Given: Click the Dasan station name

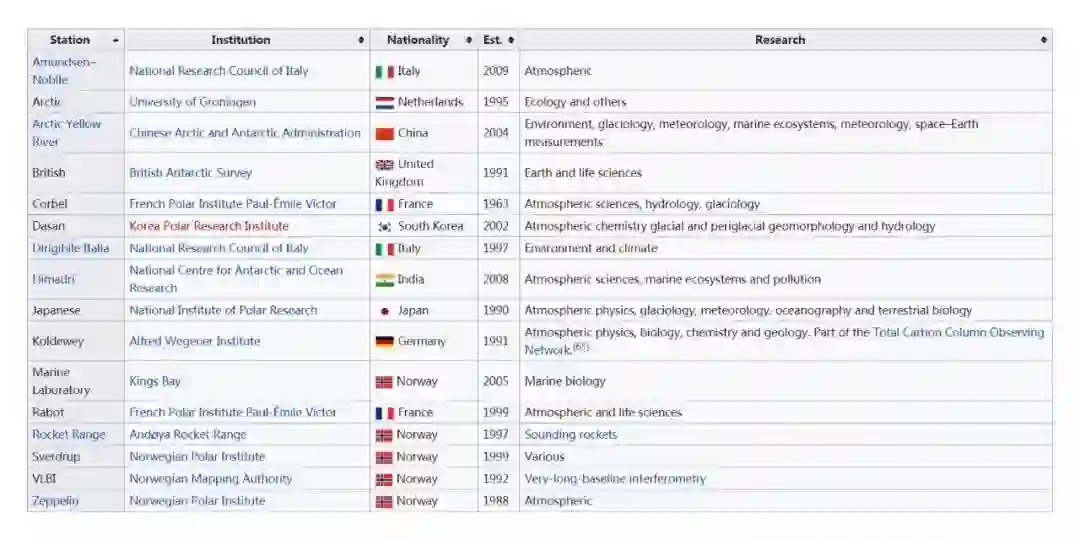Looking at the screenshot, I should point(49,226).
